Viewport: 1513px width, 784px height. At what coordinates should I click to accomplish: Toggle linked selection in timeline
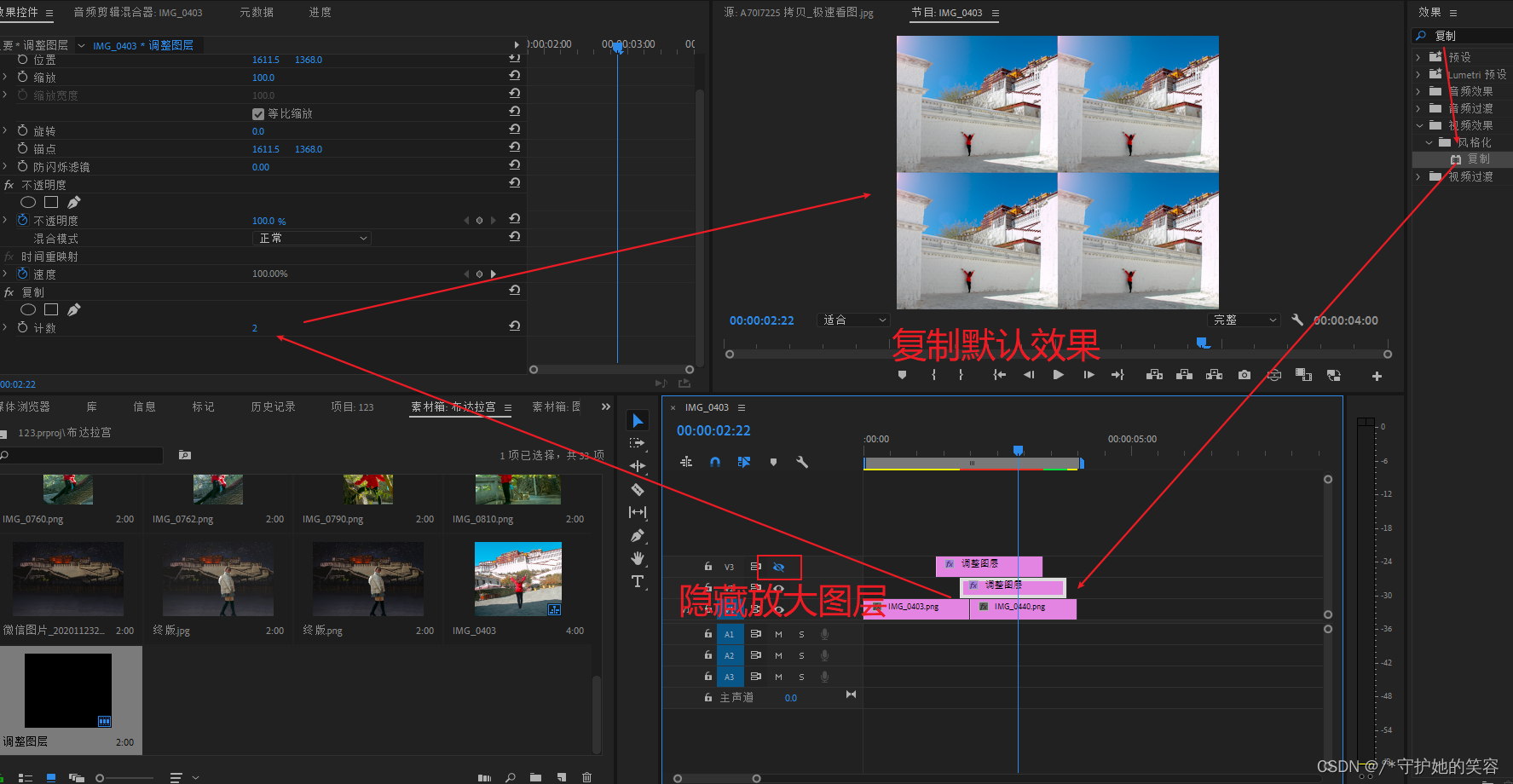744,462
